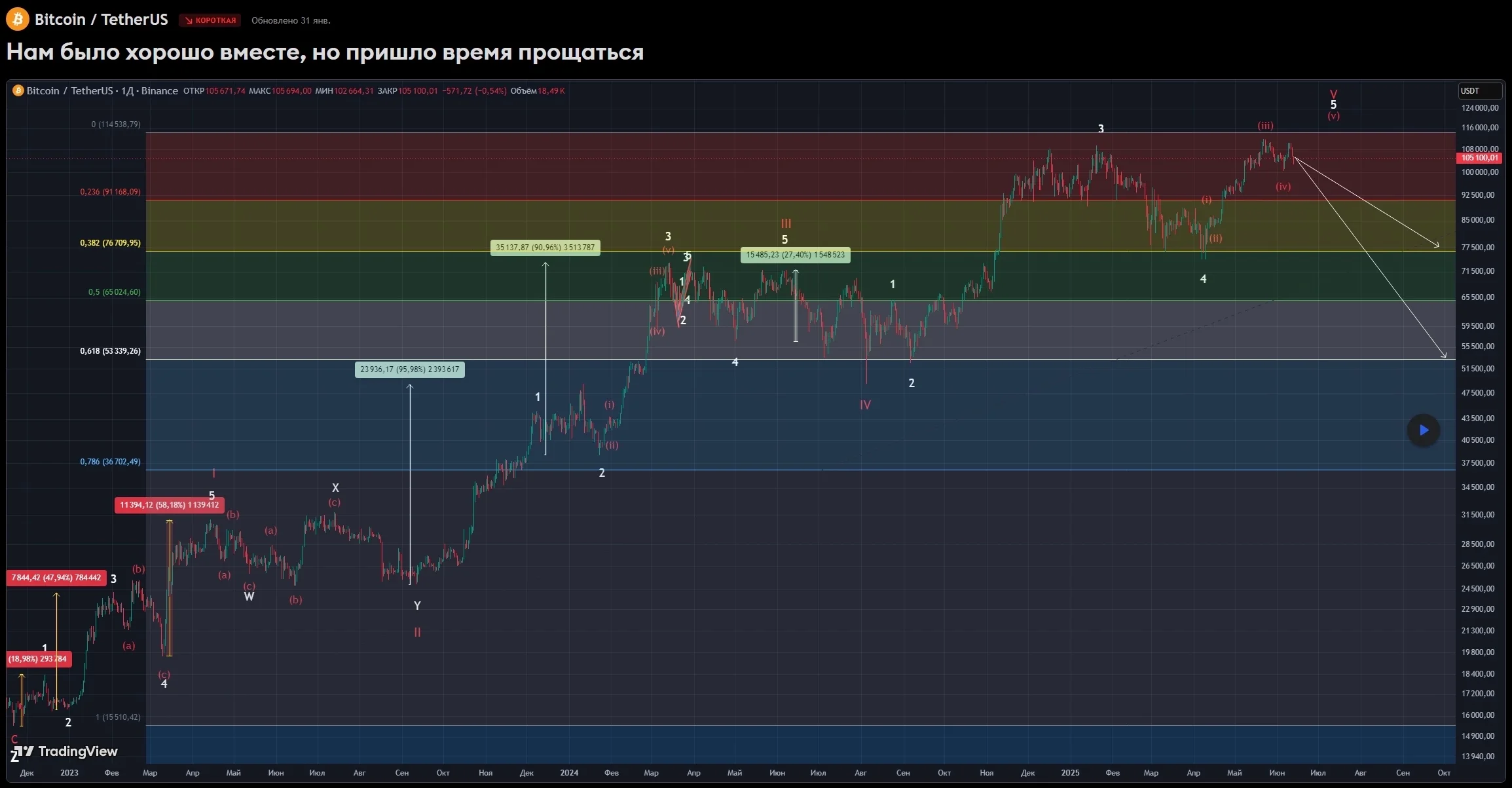Click the 100 000,00 price scale value
Screen dimensions: 1512x788
pyautogui.click(x=1479, y=172)
